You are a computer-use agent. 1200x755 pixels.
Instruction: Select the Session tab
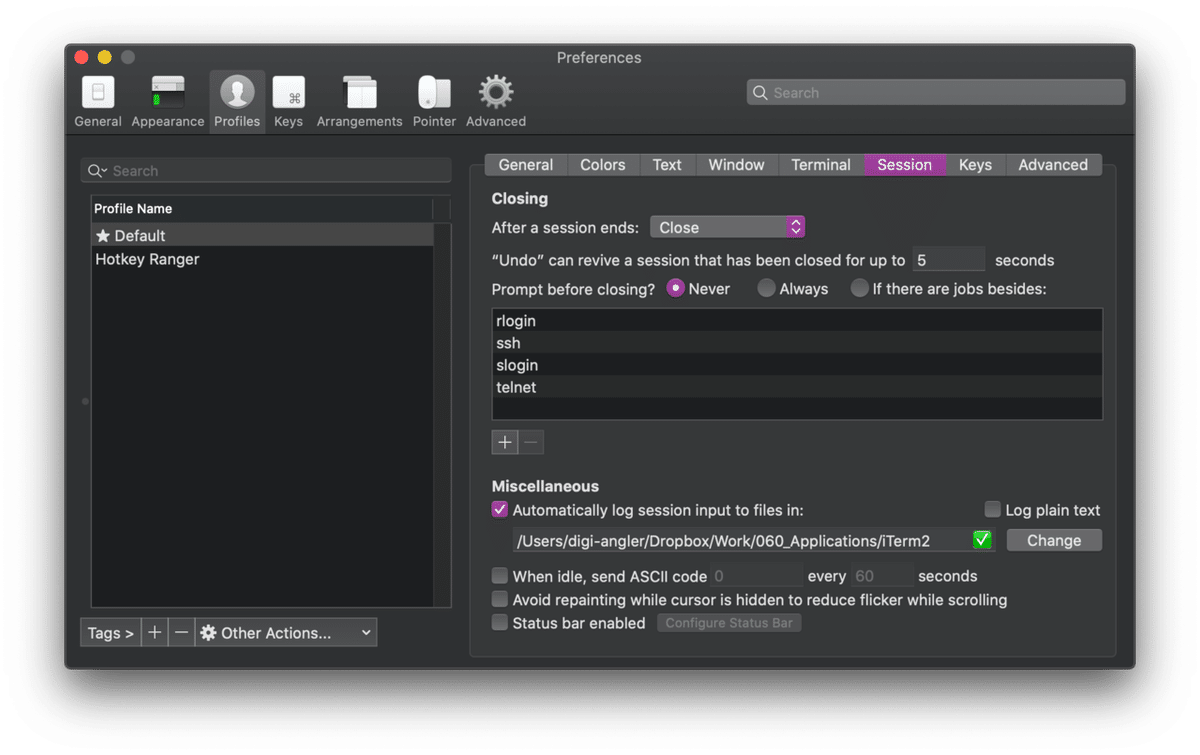pos(905,165)
